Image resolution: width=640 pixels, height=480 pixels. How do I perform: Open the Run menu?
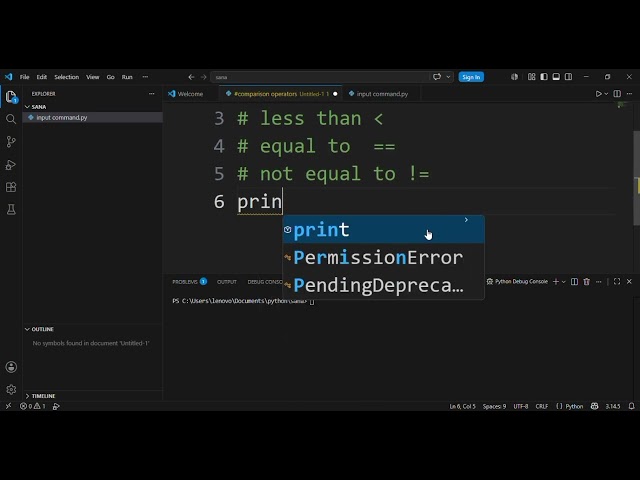pos(127,77)
